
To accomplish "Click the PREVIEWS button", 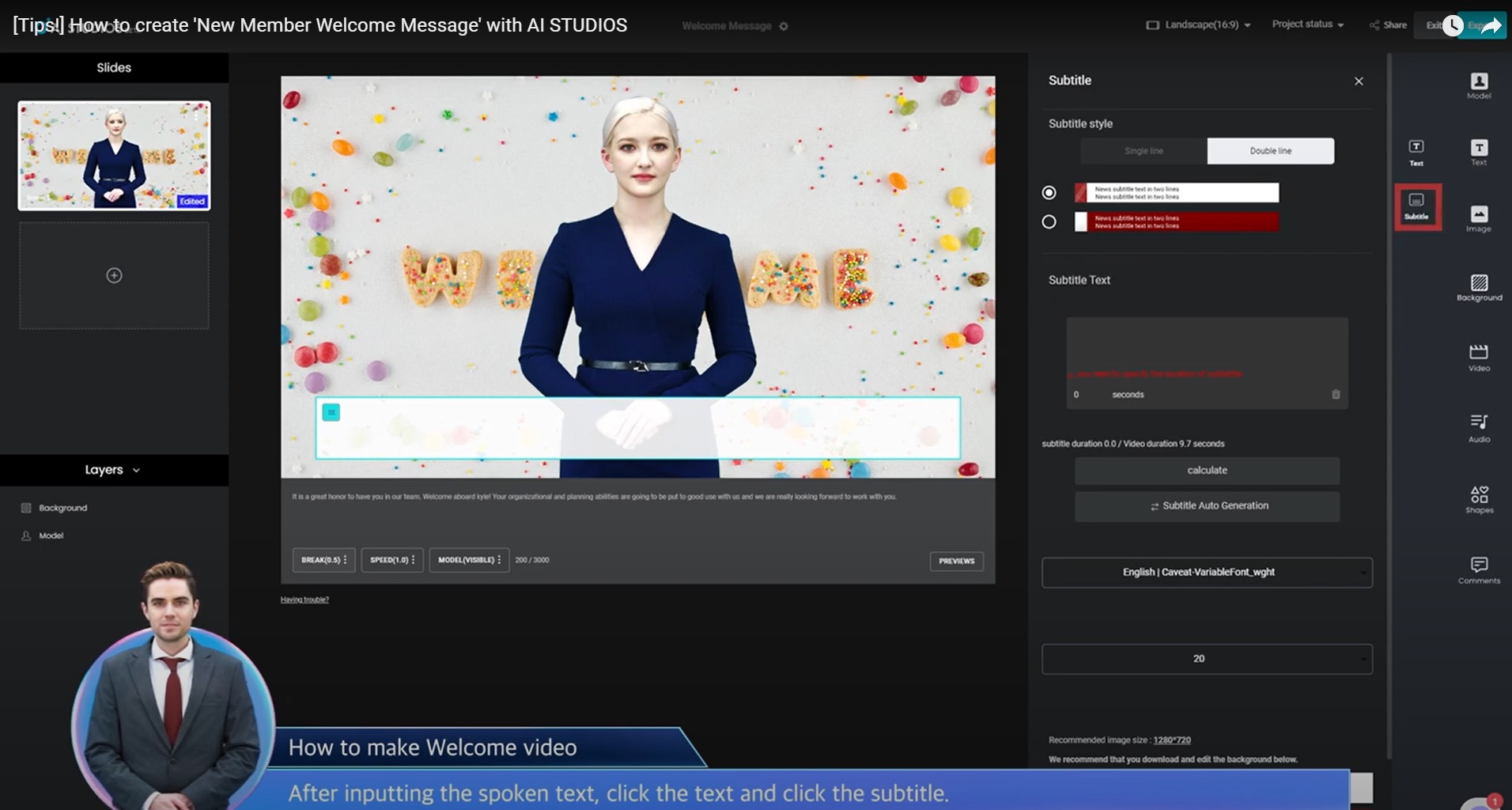I will point(956,561).
